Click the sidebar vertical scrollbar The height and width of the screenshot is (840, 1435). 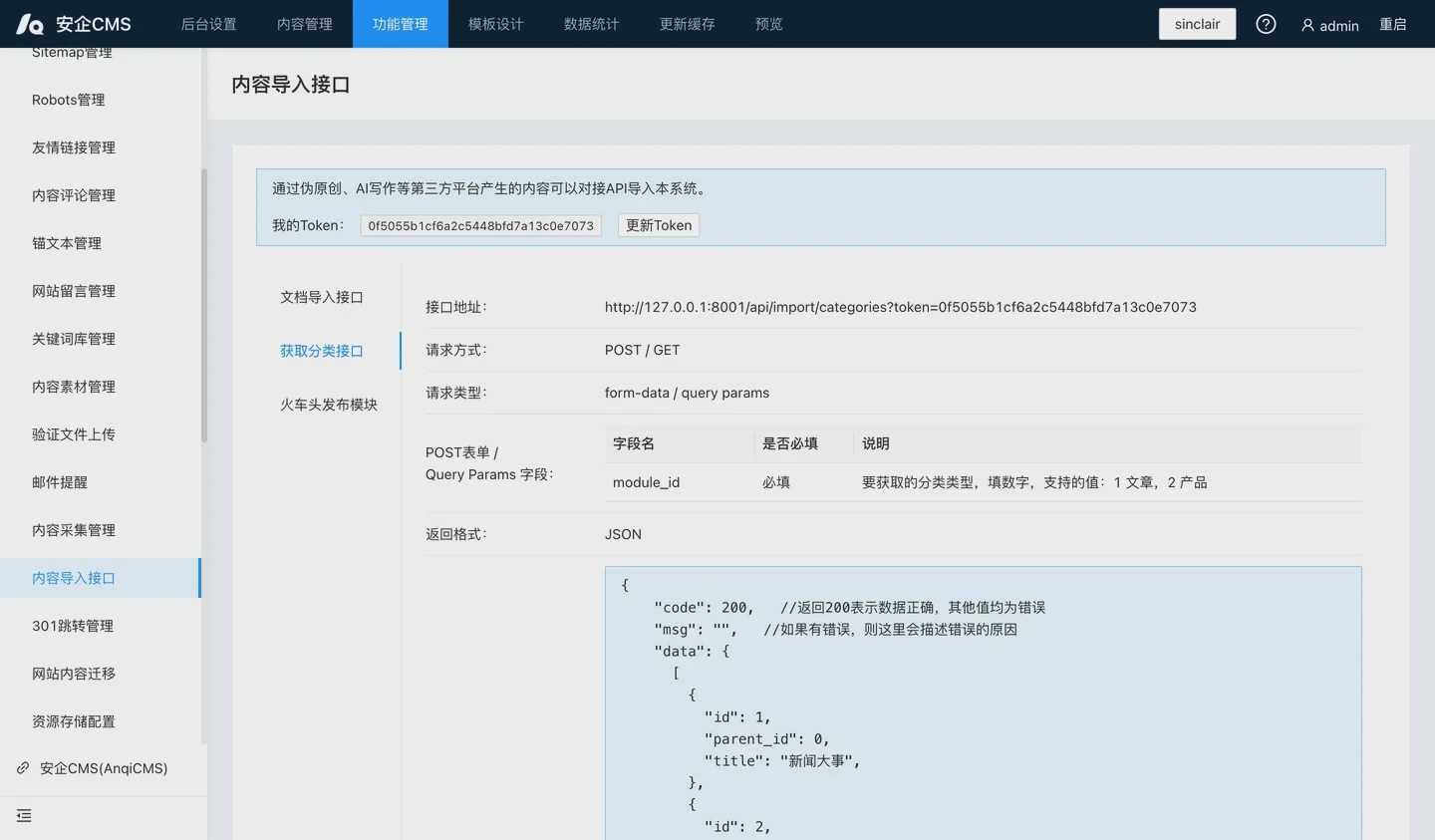pos(204,304)
